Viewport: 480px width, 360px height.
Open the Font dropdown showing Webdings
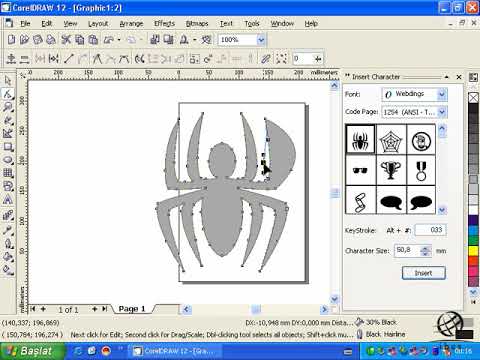click(414, 94)
